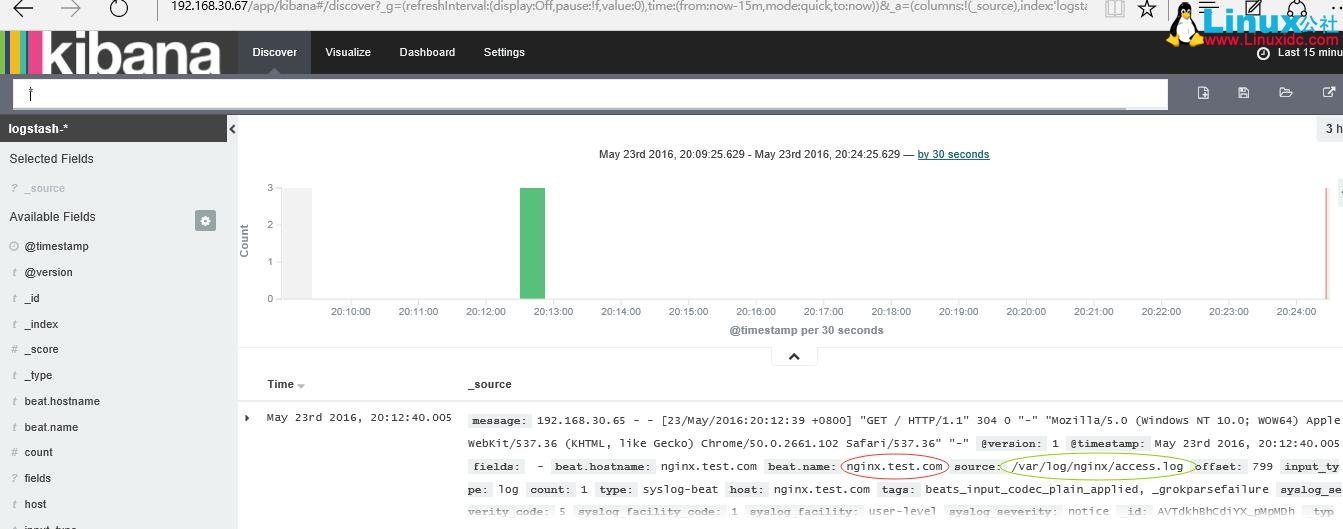1343x529 pixels.
Task: Toggle the Time column sort arrow
Action: tap(301, 385)
